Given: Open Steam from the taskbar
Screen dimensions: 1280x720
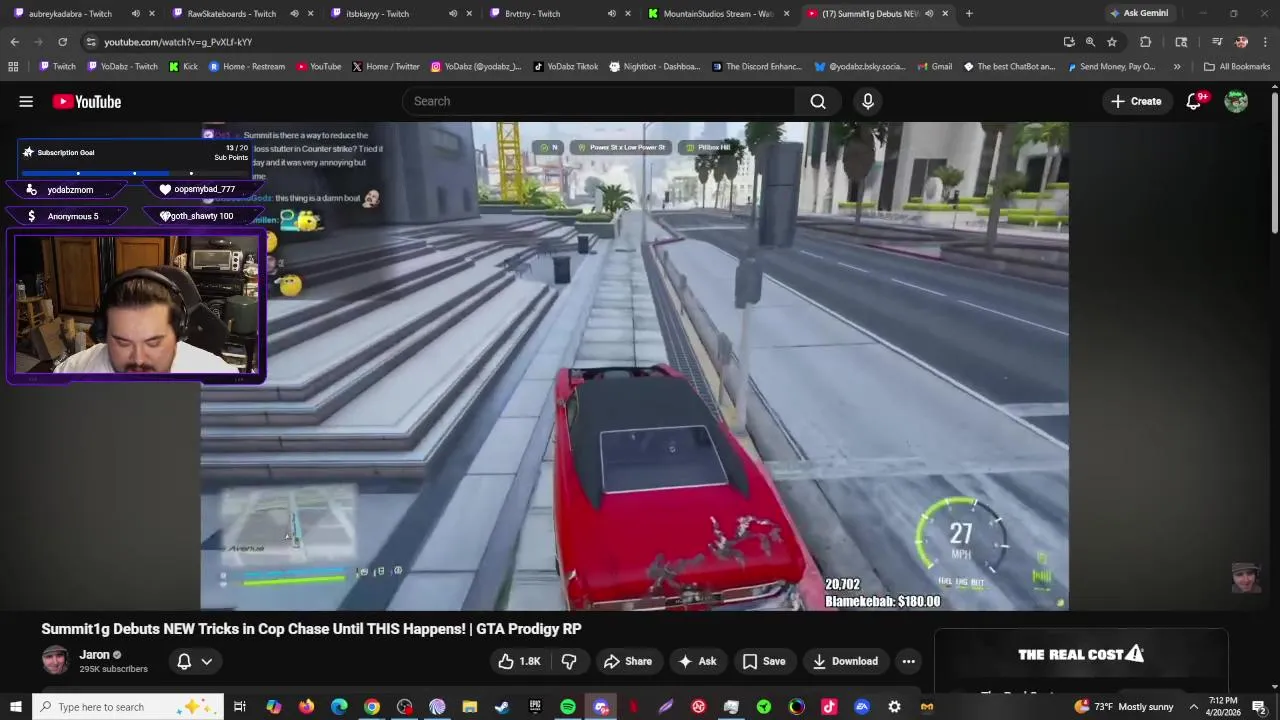Looking at the screenshot, I should pos(502,707).
